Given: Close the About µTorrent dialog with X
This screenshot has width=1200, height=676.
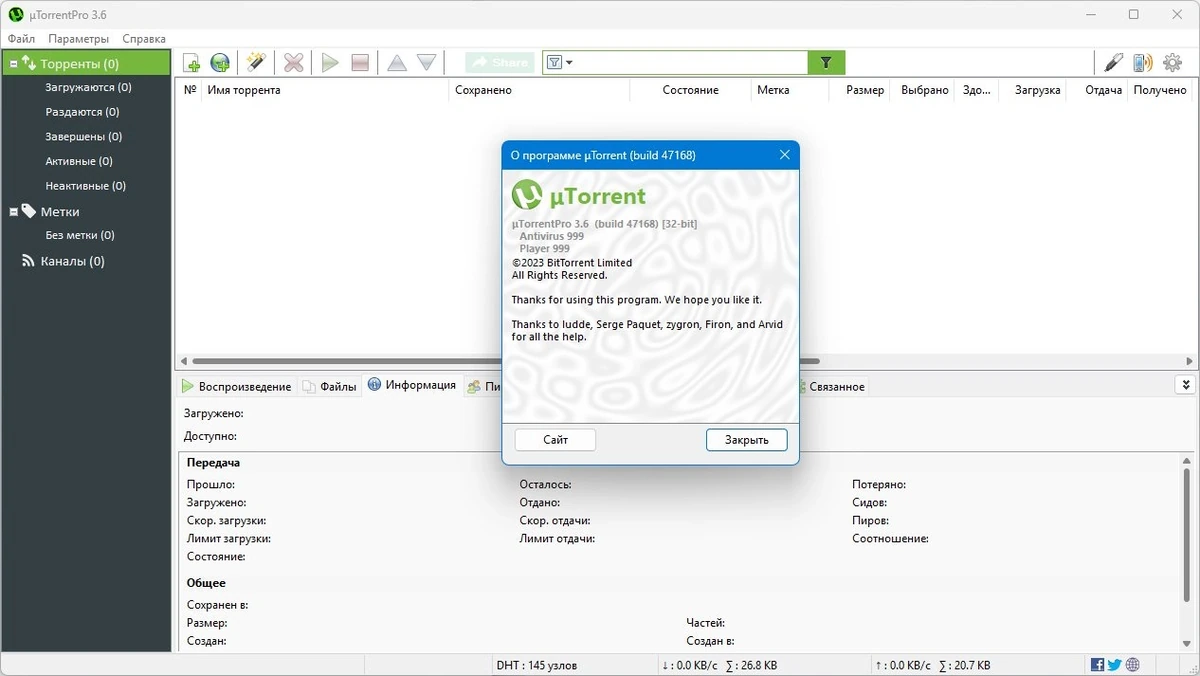Looking at the screenshot, I should coord(784,155).
